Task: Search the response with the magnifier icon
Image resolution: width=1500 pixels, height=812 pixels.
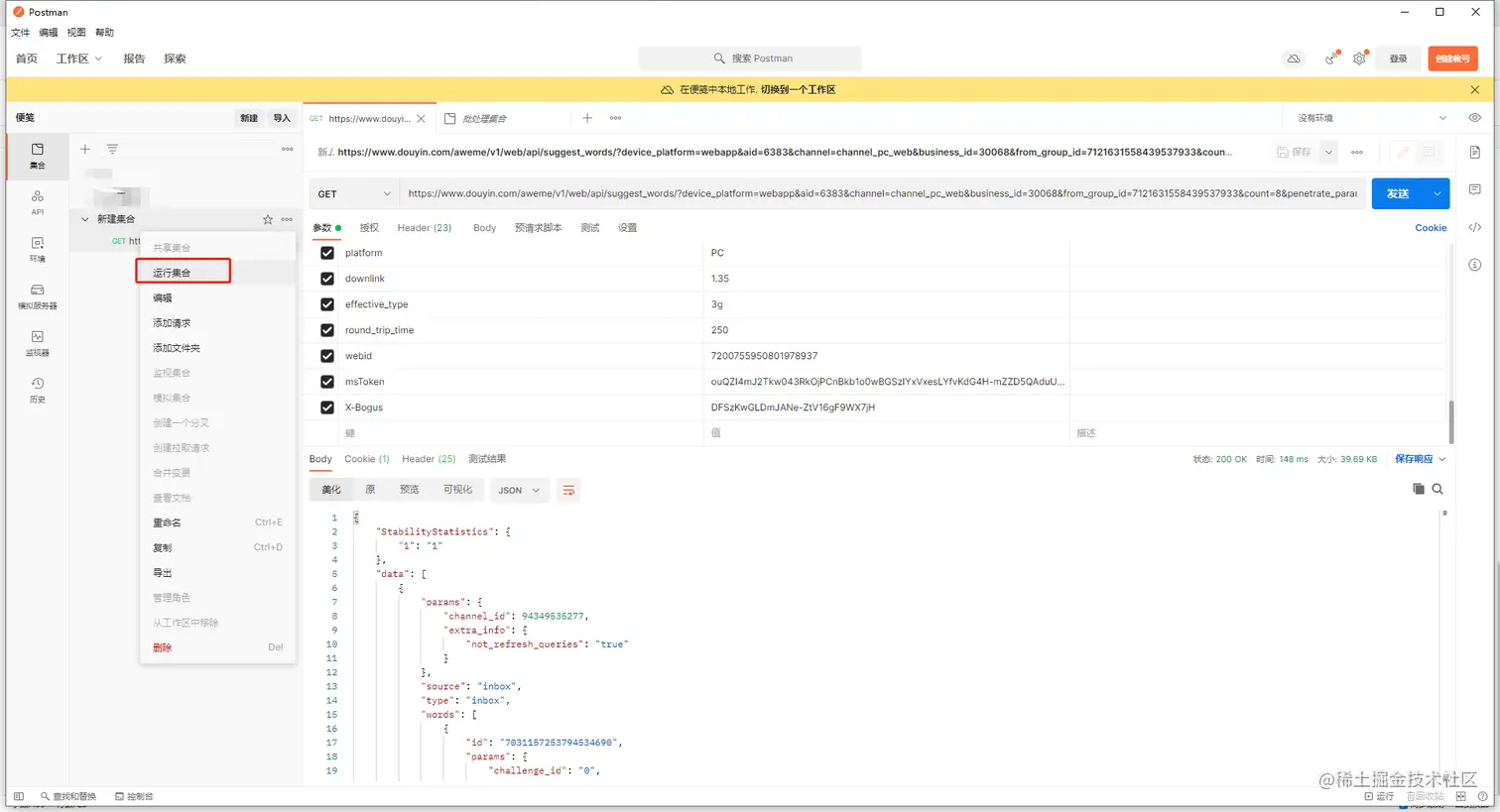Action: tap(1437, 489)
